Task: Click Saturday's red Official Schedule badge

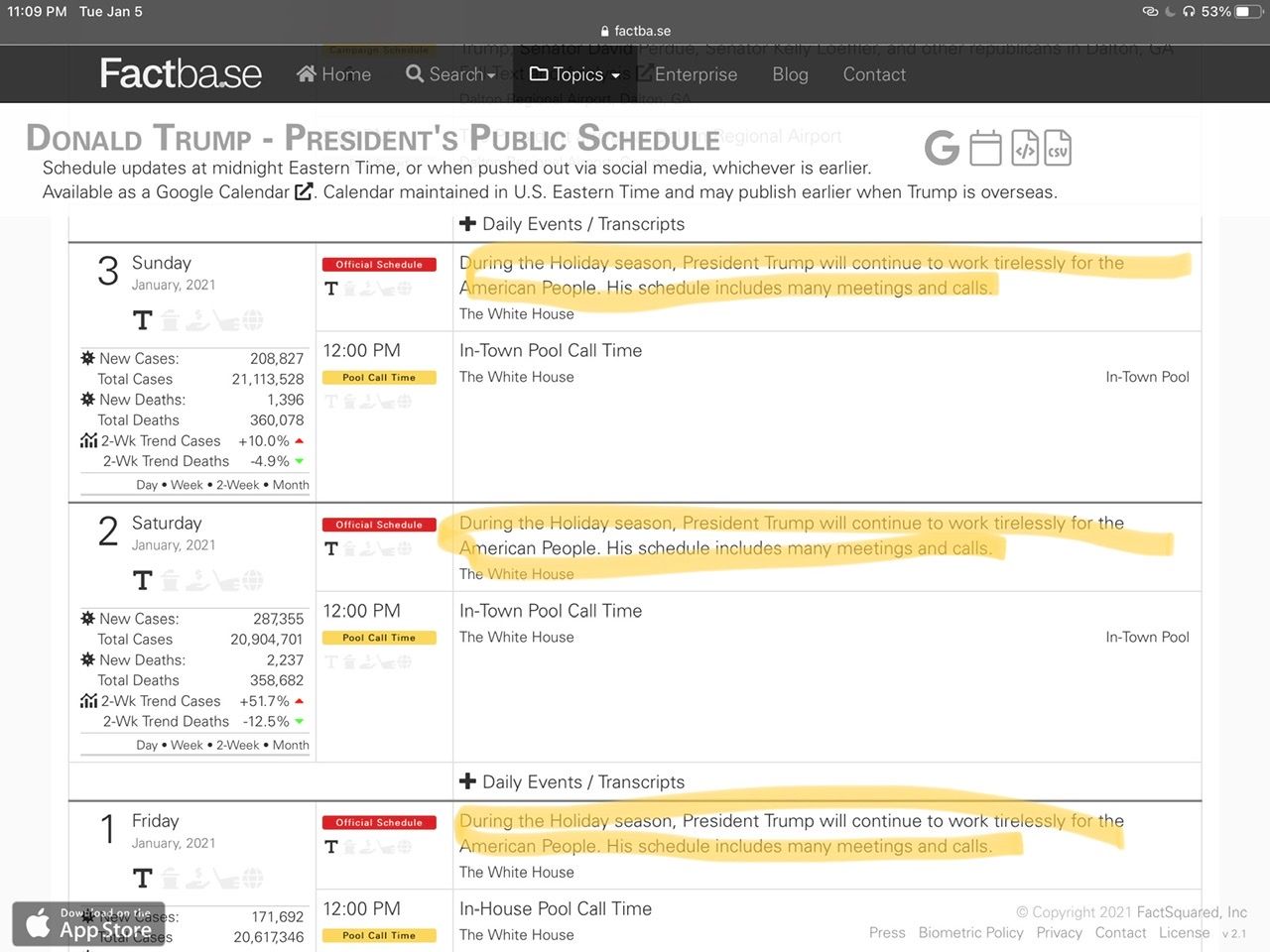Action: 379,525
